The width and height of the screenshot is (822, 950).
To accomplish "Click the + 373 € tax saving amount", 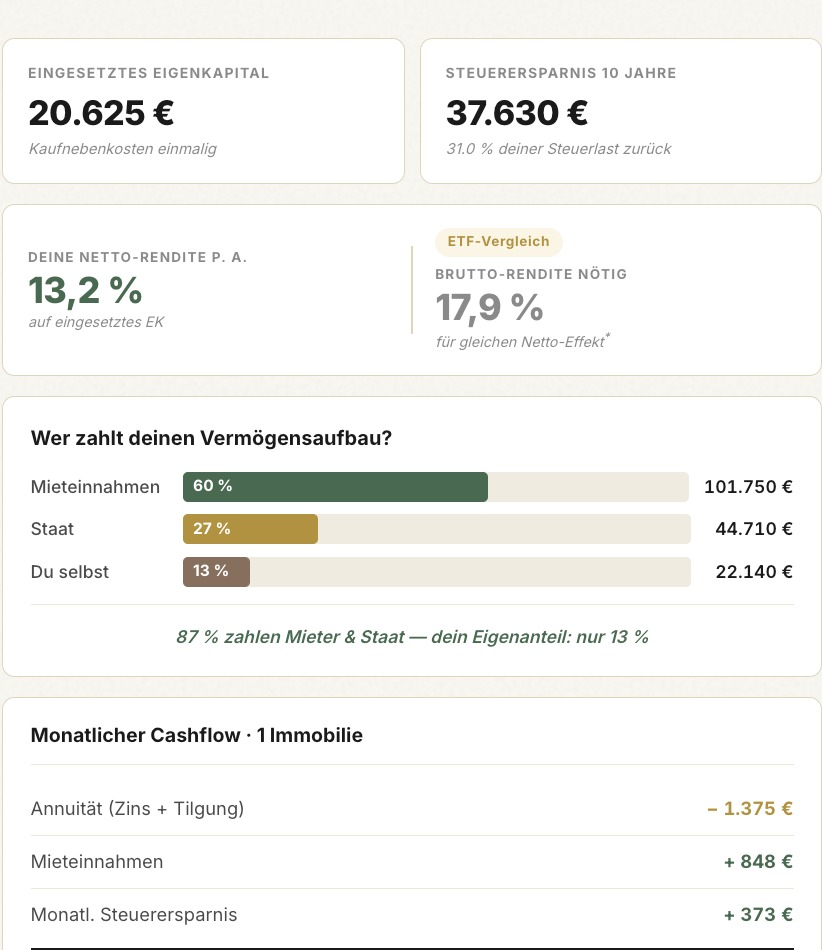I will pos(758,915).
